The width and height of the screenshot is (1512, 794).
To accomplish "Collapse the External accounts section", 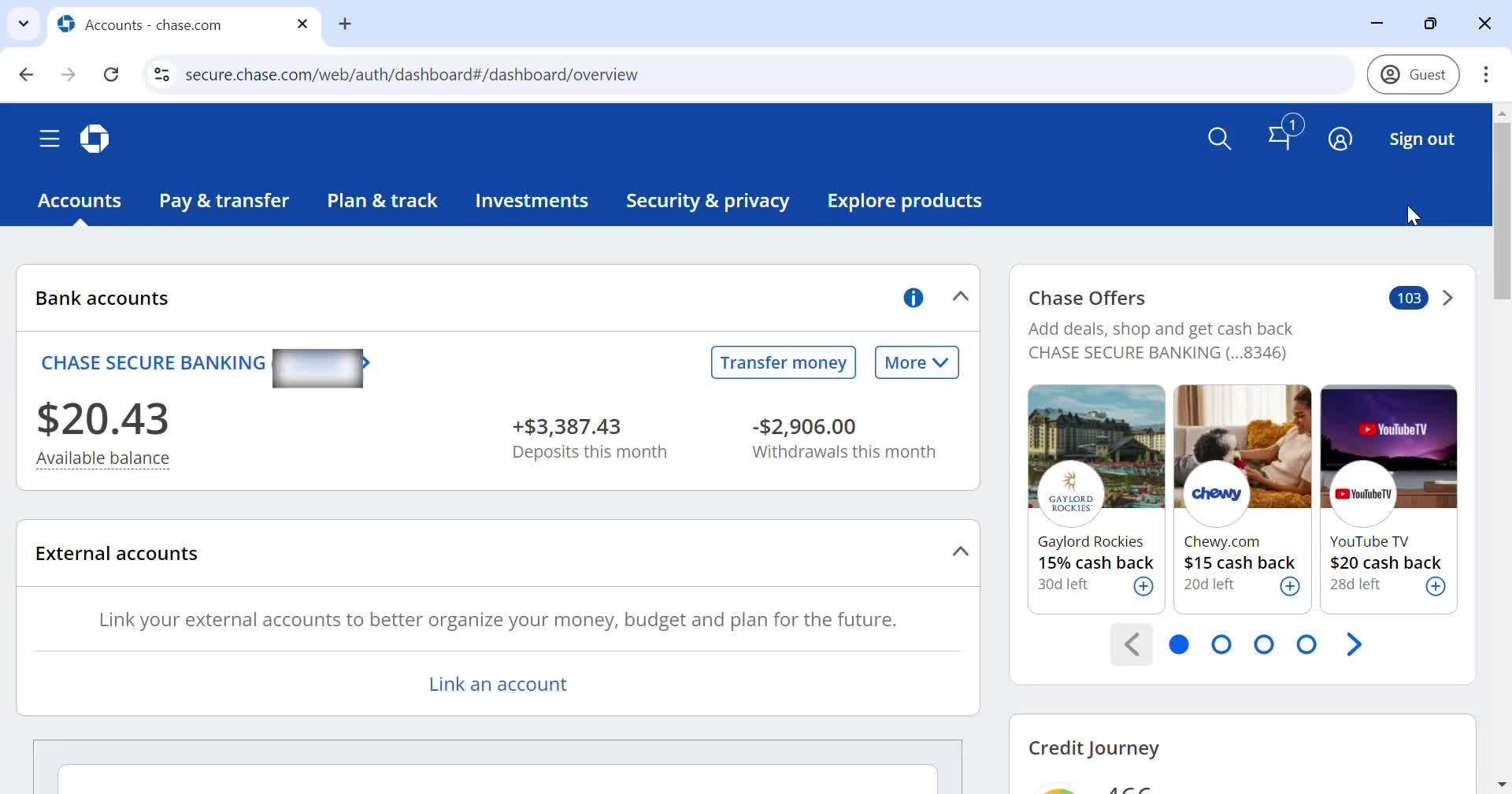I will click(960, 552).
